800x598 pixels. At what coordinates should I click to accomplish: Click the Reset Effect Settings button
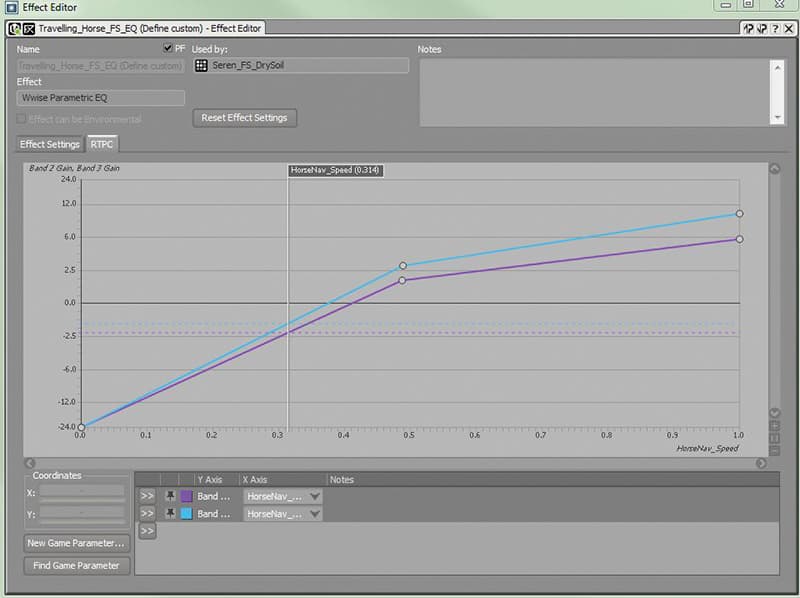coord(244,118)
